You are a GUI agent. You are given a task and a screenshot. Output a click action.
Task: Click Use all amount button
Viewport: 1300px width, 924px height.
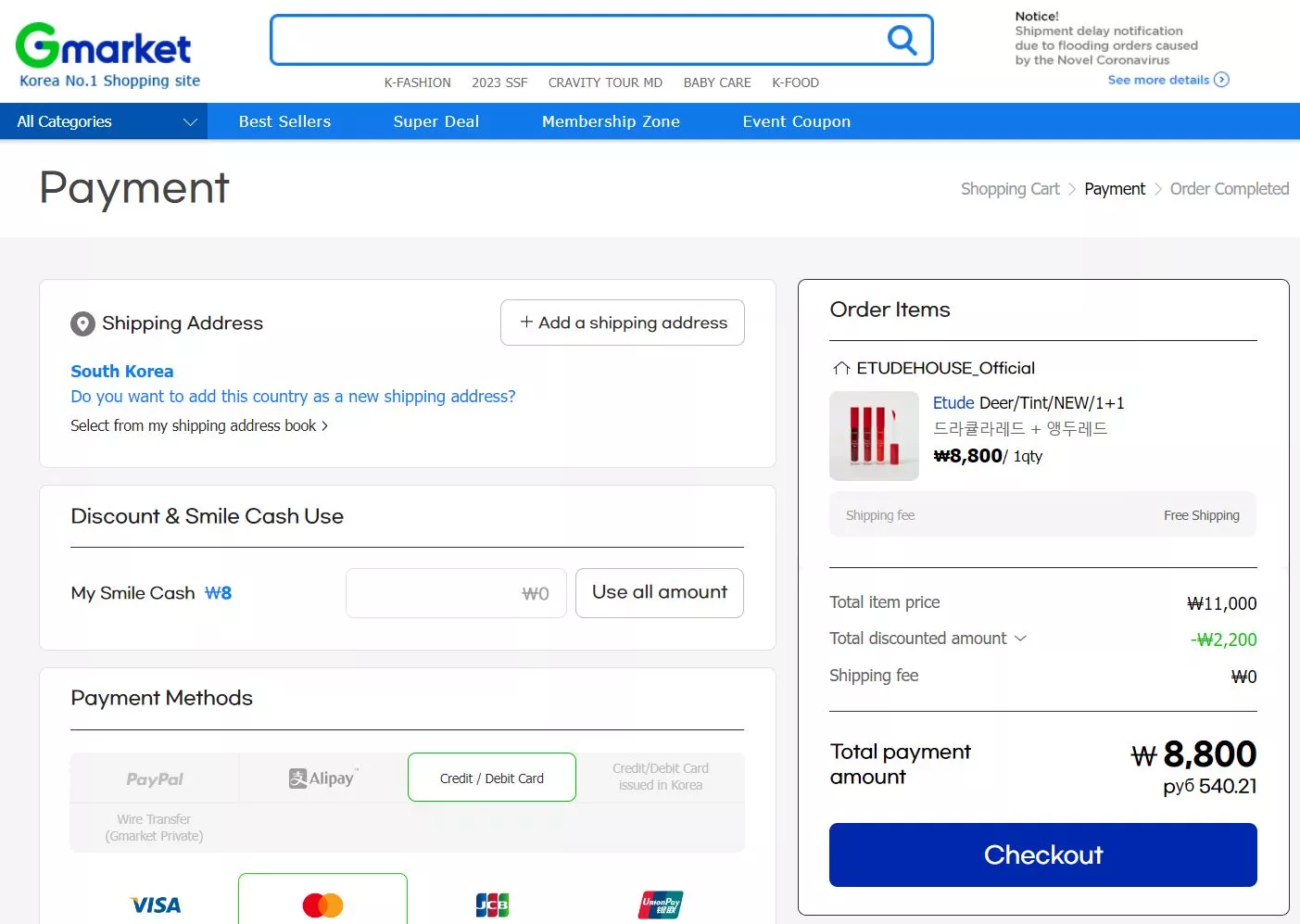[660, 593]
